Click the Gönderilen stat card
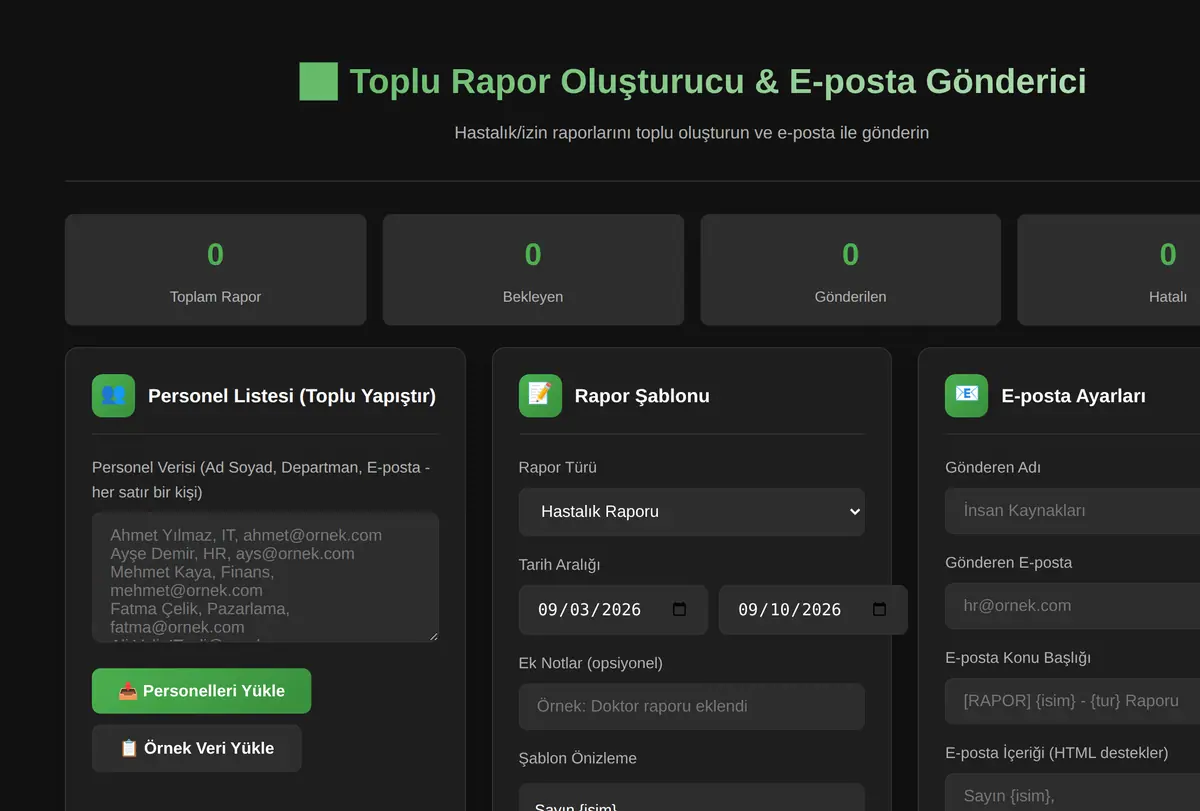Screen dimensions: 1200x811 [x=850, y=270]
